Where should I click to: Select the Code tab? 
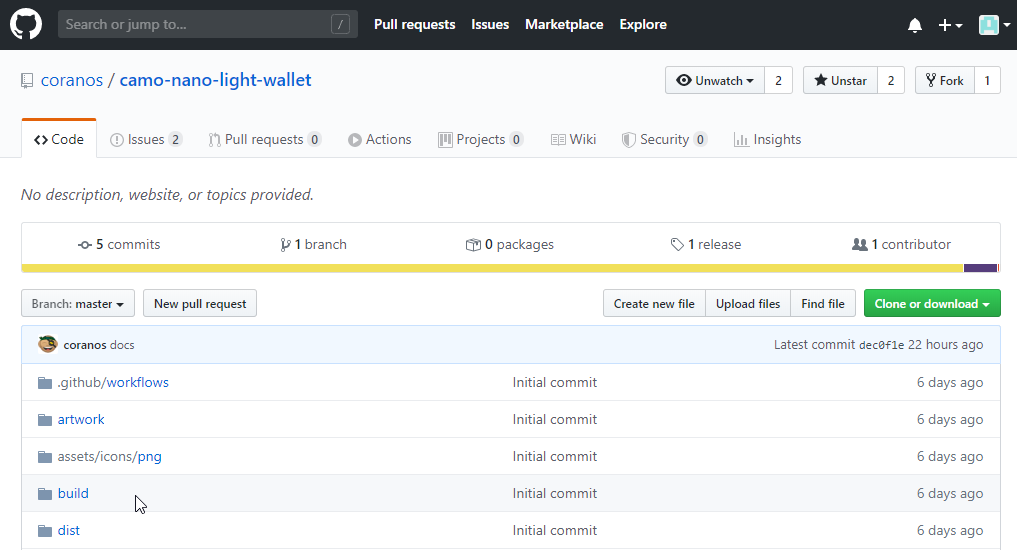click(59, 139)
